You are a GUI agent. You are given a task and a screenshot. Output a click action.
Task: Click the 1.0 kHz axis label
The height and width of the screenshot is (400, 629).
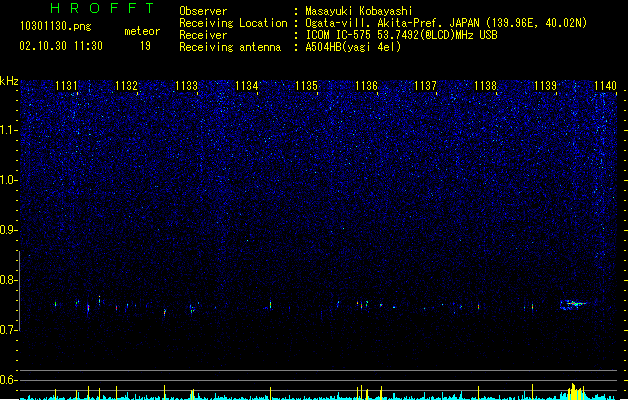(9, 180)
